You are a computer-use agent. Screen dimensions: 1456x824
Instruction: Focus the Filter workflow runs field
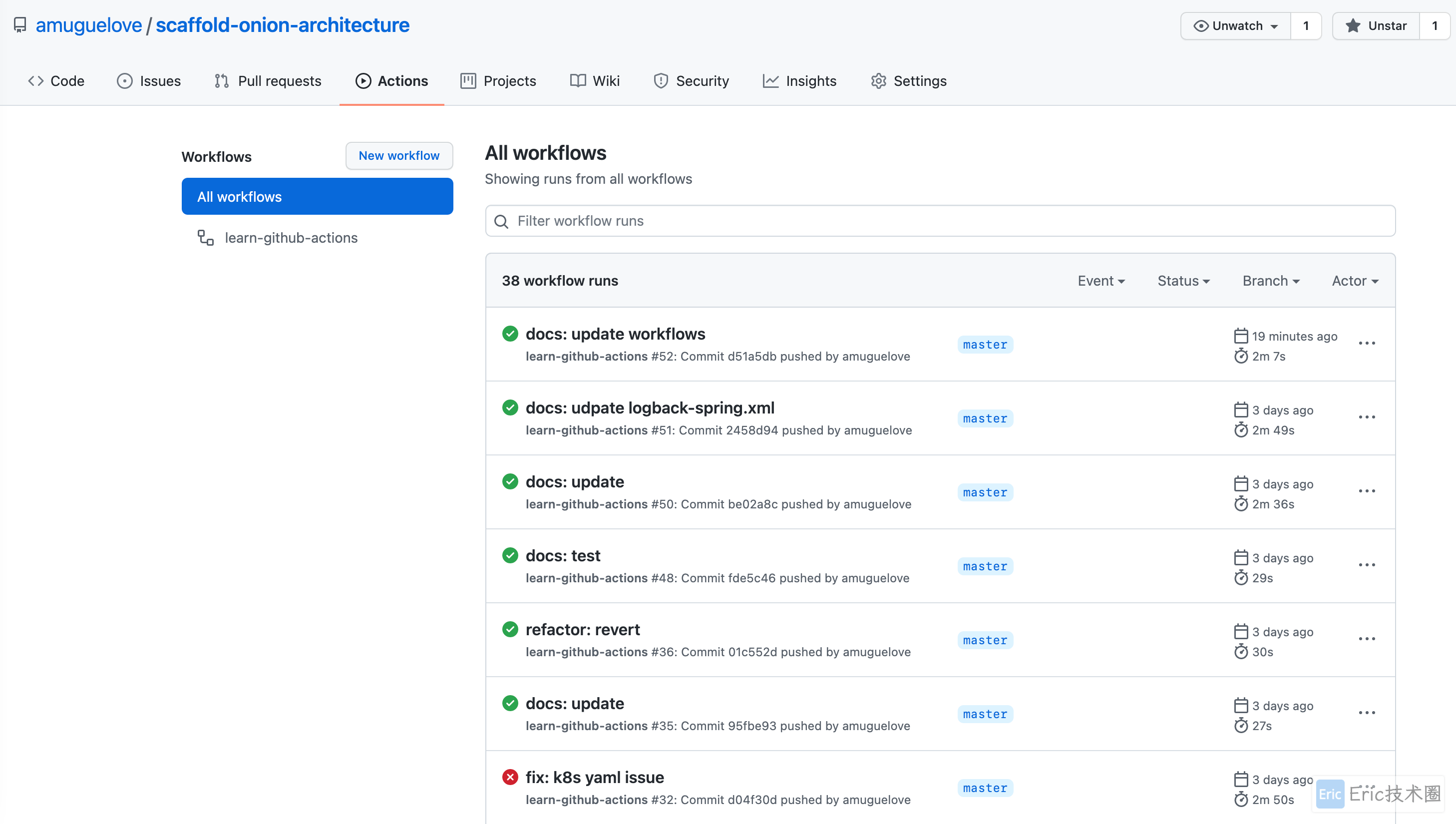click(x=940, y=221)
